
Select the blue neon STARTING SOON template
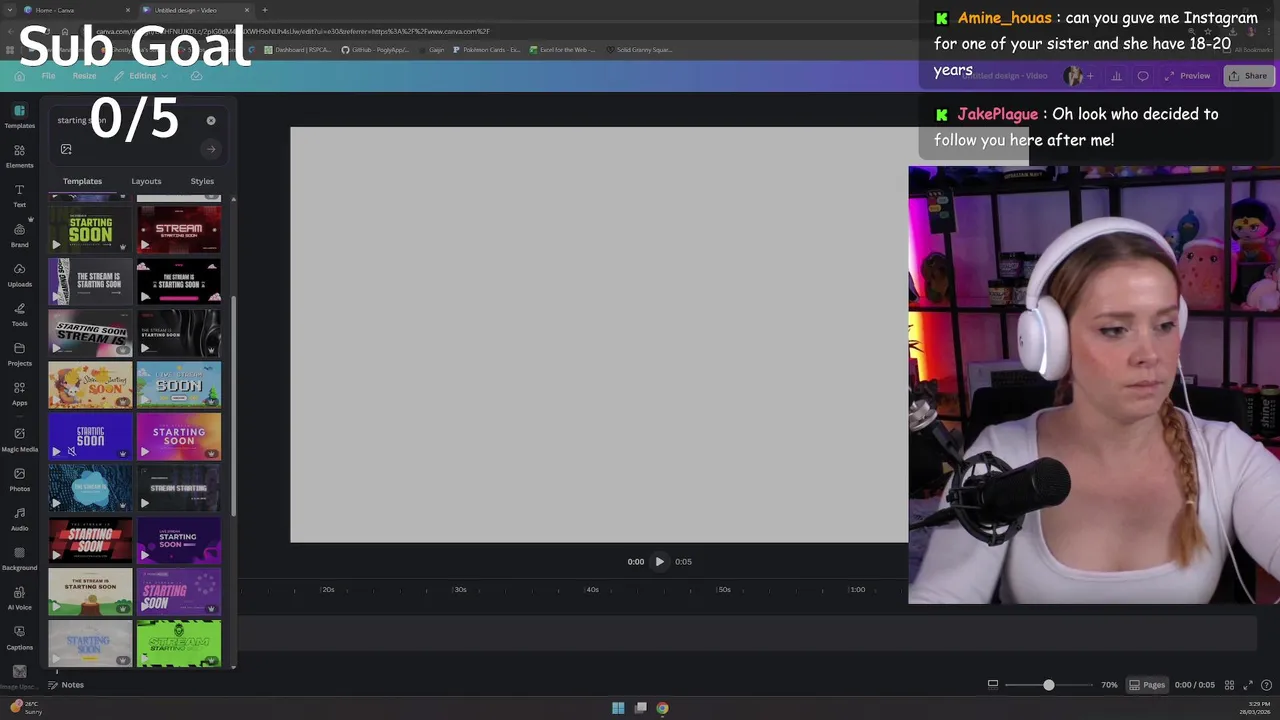90,437
